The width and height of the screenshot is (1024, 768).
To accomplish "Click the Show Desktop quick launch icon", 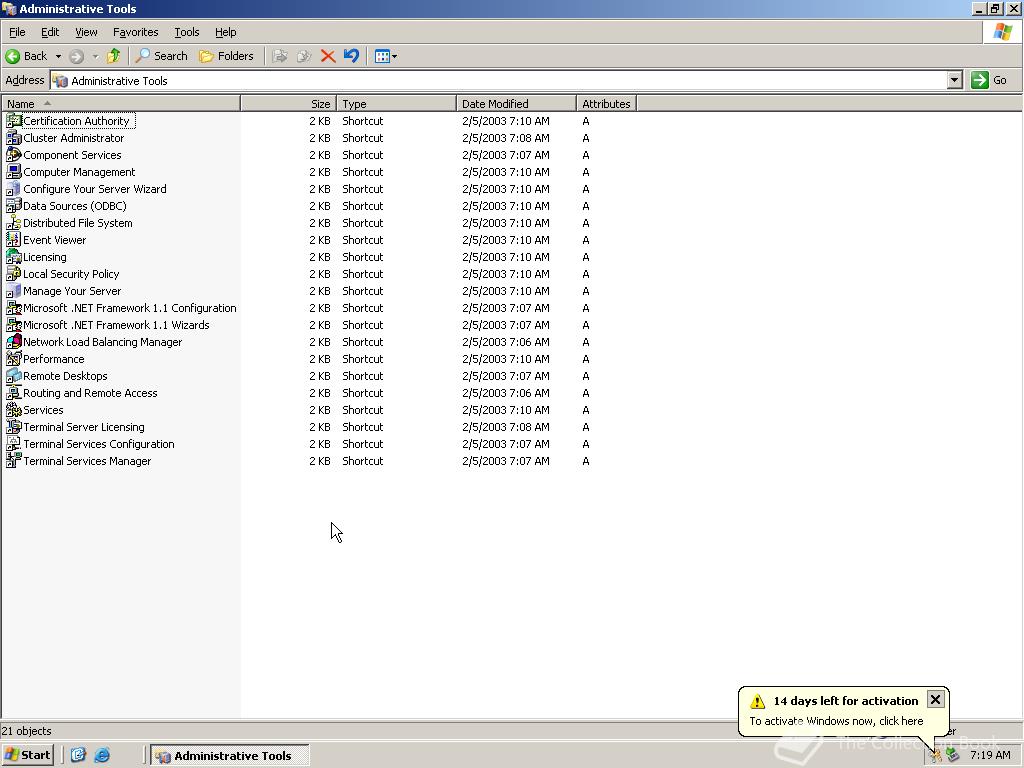I will tap(78, 755).
